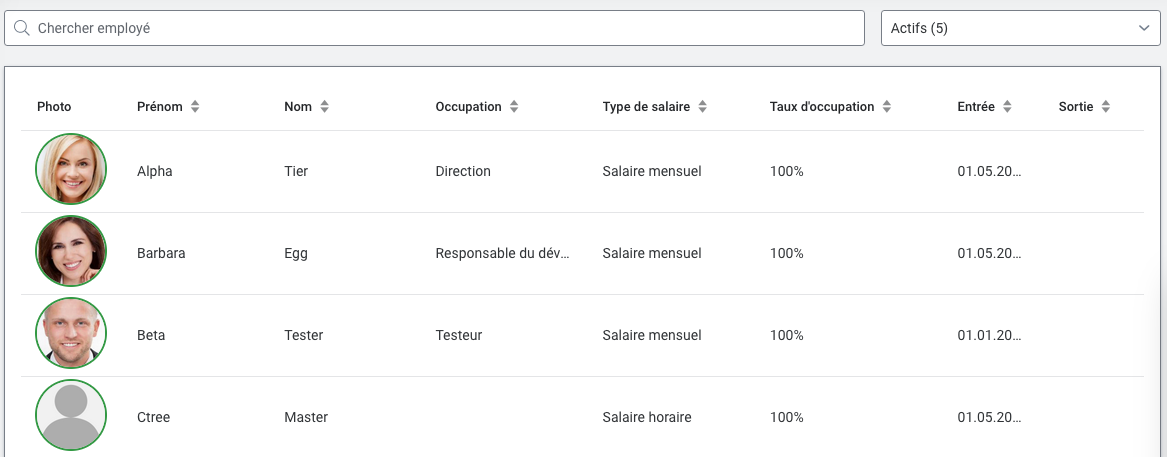Sort table by Nom column
1167x457 pixels.
point(324,107)
